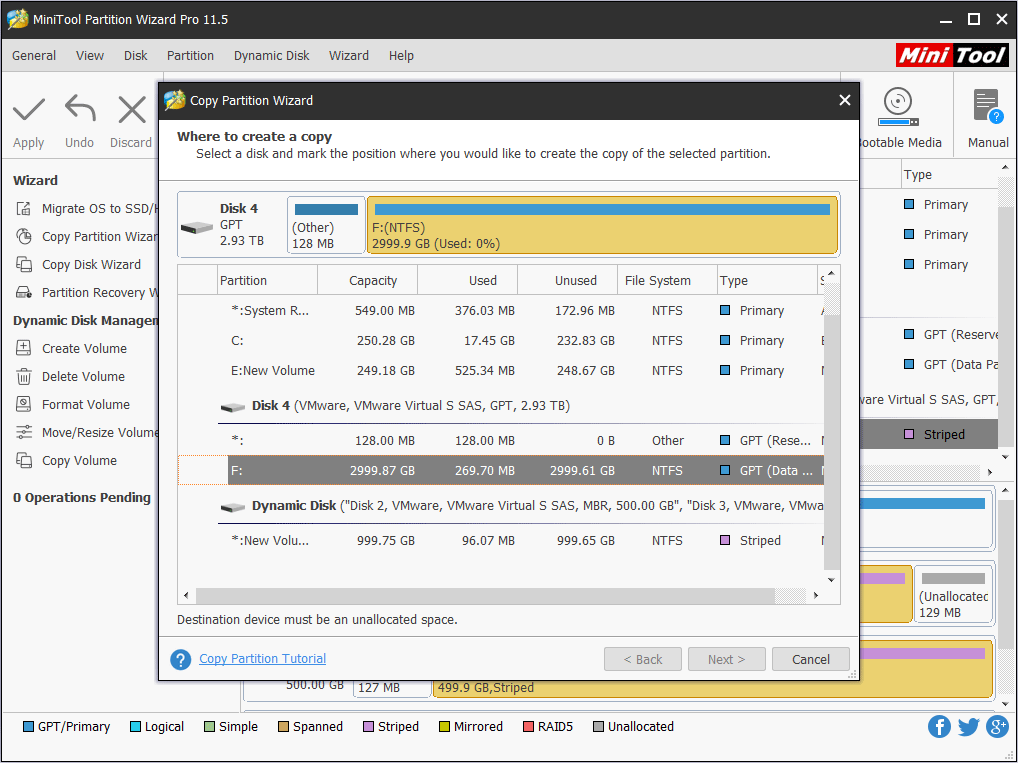Sort by the Capacity column header
This screenshot has width=1018, height=763.
367,281
